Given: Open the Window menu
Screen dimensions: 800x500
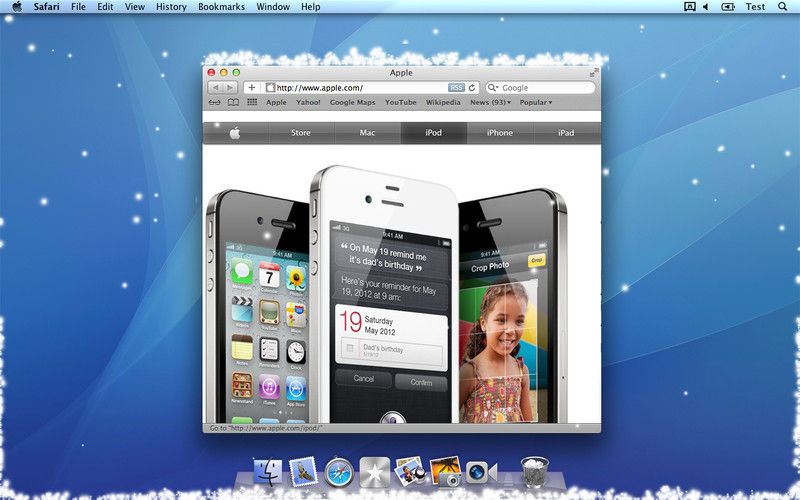Looking at the screenshot, I should [273, 7].
